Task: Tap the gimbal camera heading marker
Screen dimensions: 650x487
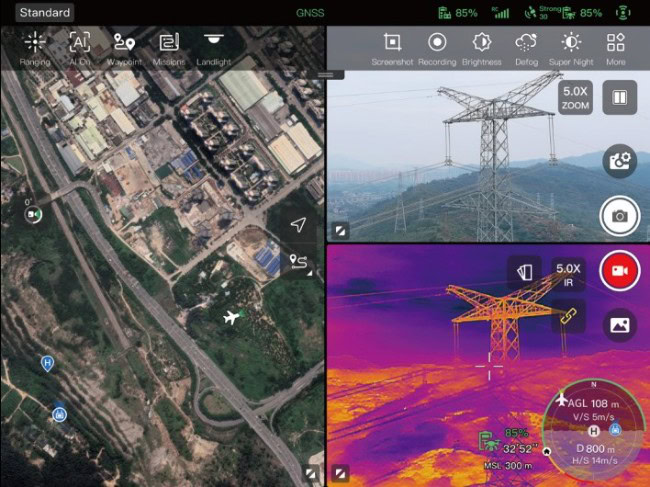Action: tap(33, 214)
